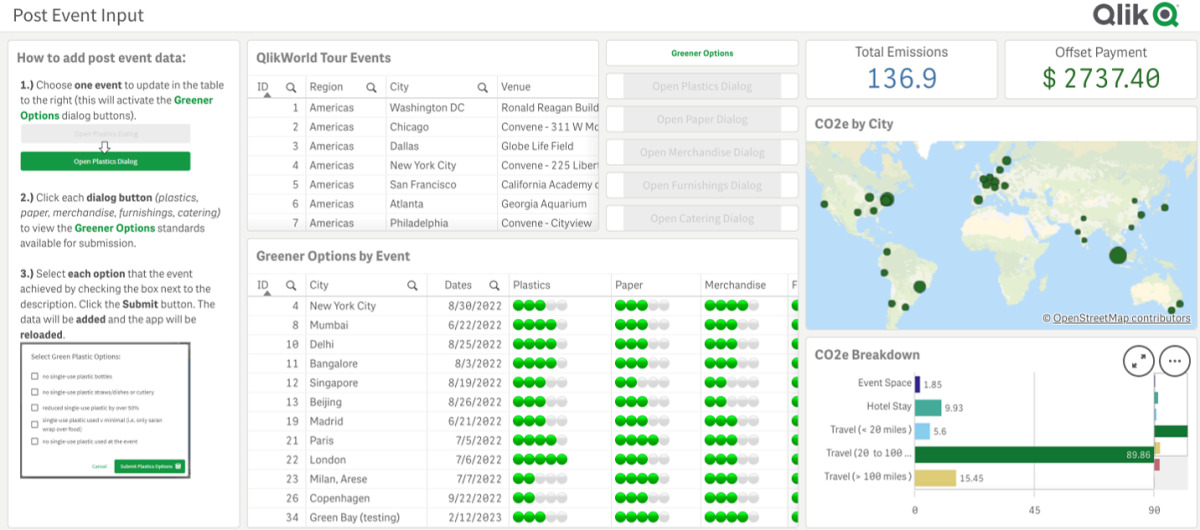
Task: Search the Region column in Tour Events
Action: click(x=370, y=88)
